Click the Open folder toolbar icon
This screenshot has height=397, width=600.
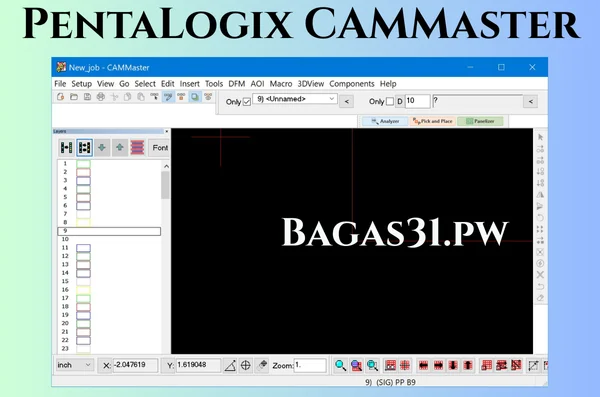(74, 97)
